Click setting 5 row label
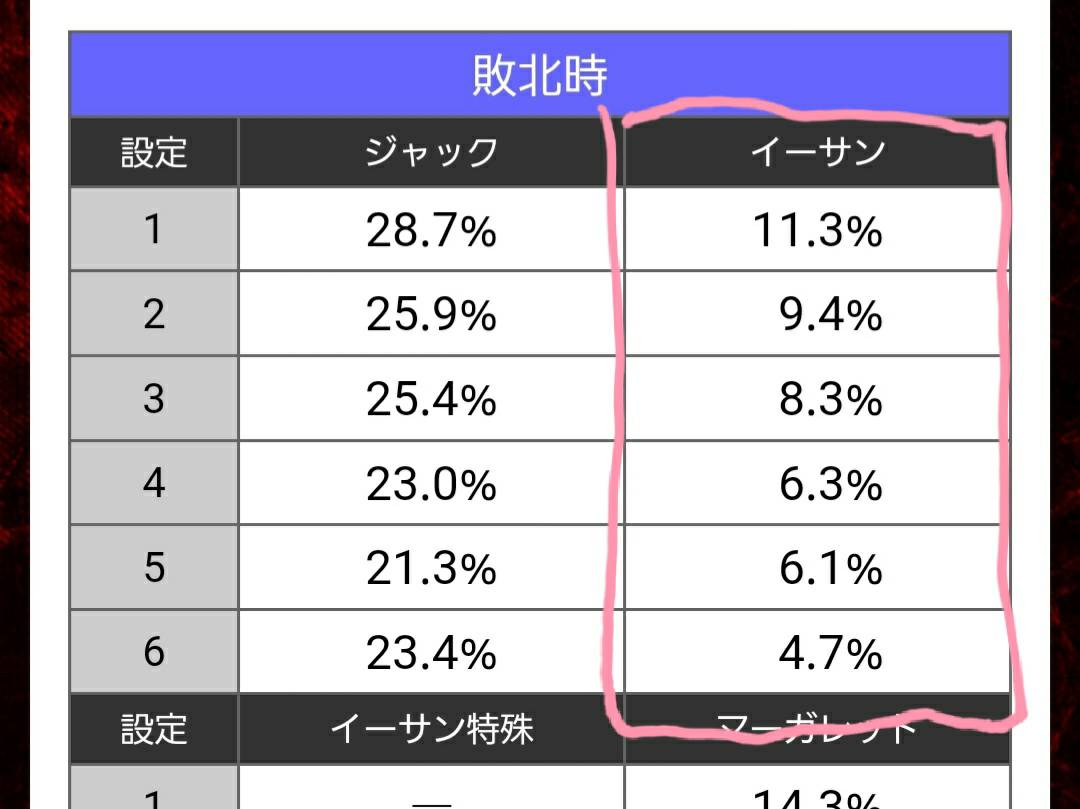This screenshot has width=1080, height=809. 154,567
